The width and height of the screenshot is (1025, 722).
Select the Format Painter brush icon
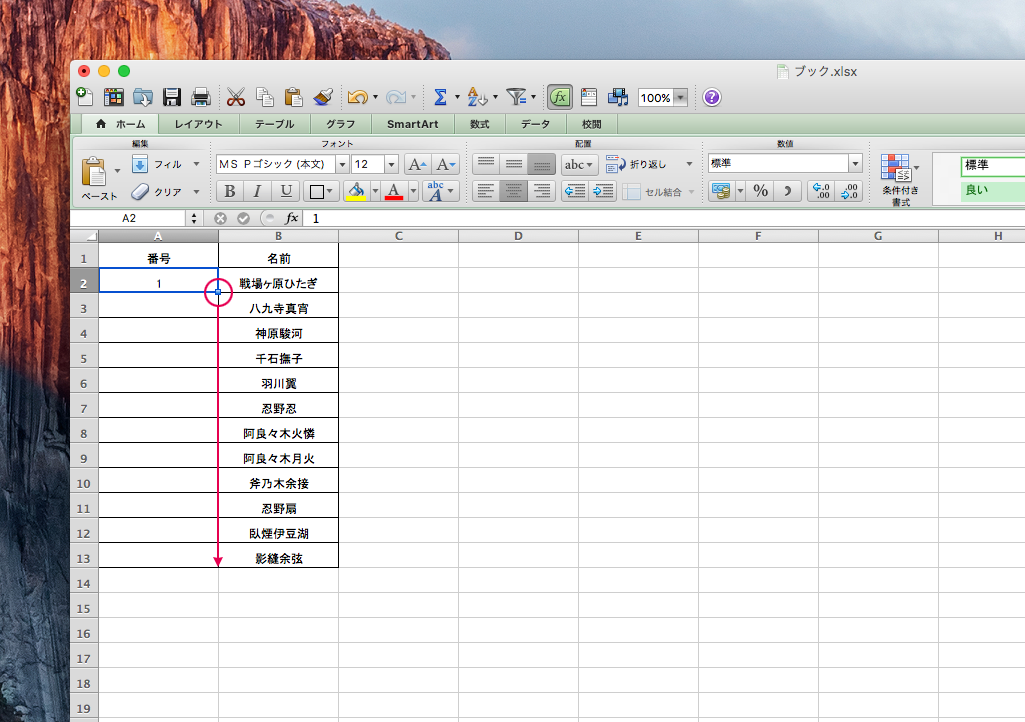coord(323,97)
